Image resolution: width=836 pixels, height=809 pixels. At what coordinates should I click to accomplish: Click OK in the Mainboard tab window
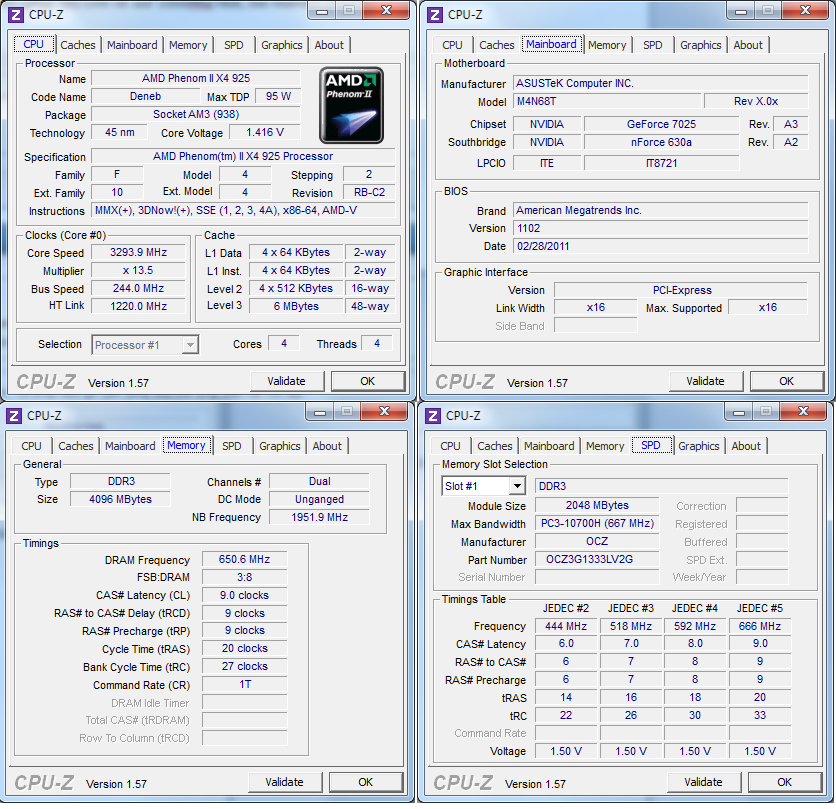pyautogui.click(x=787, y=381)
